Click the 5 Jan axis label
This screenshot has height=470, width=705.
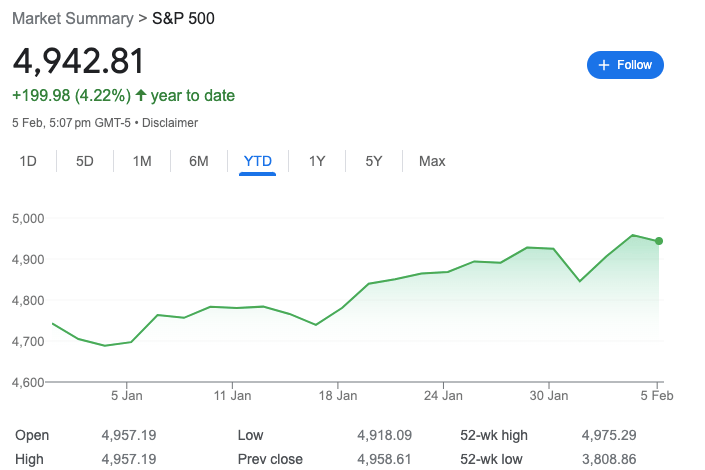(x=128, y=395)
